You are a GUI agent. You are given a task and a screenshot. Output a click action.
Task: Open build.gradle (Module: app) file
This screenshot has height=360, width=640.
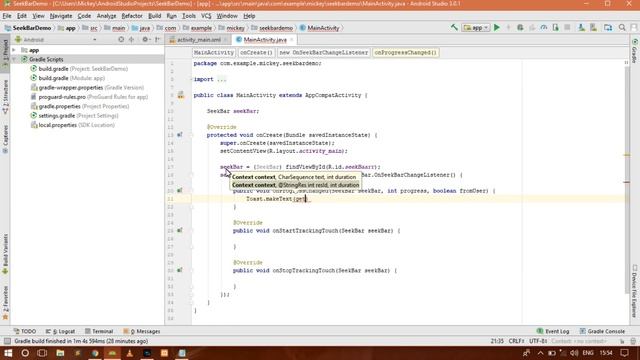[67, 78]
